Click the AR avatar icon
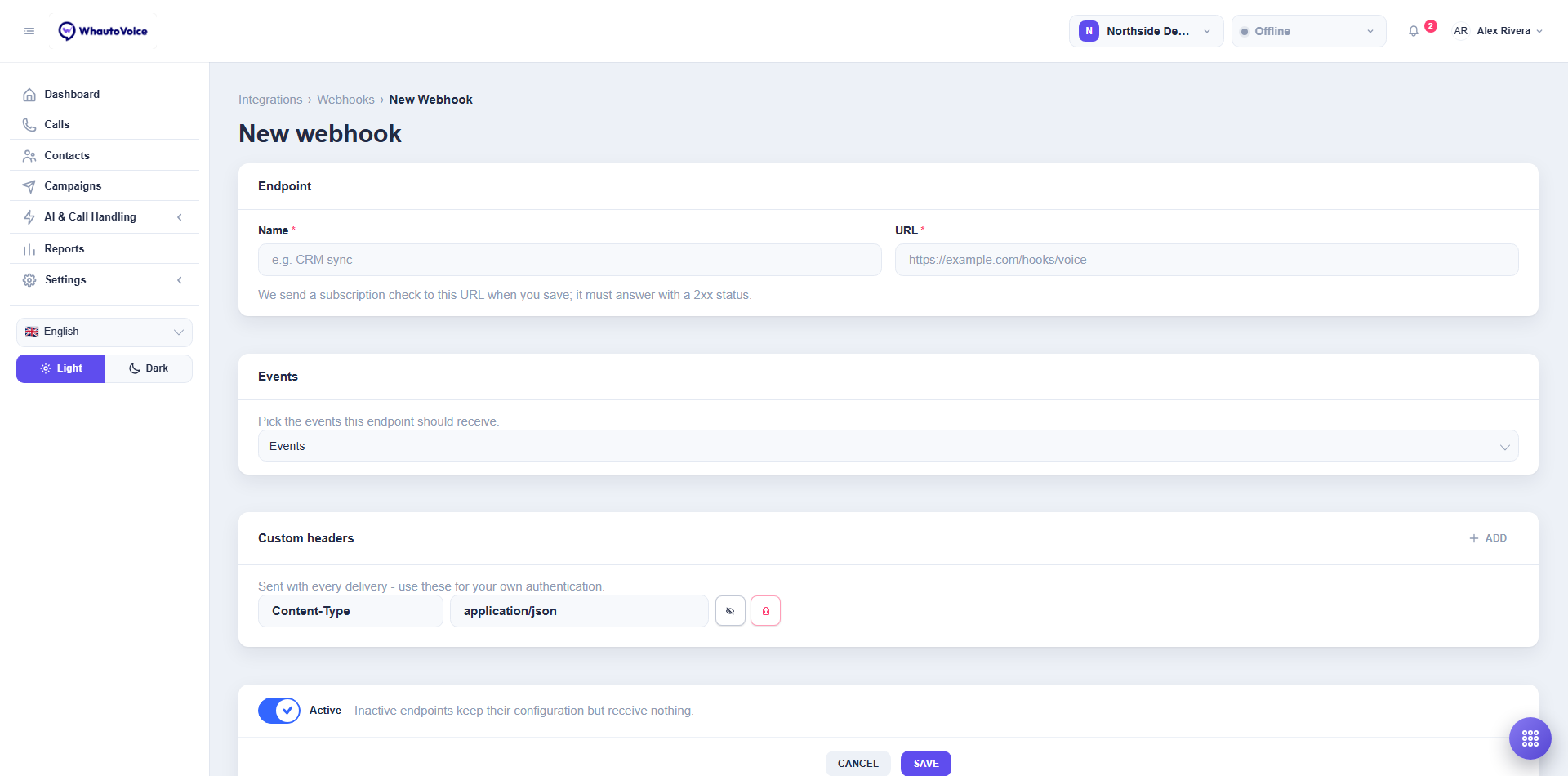The height and width of the screenshot is (776, 1568). (1460, 31)
